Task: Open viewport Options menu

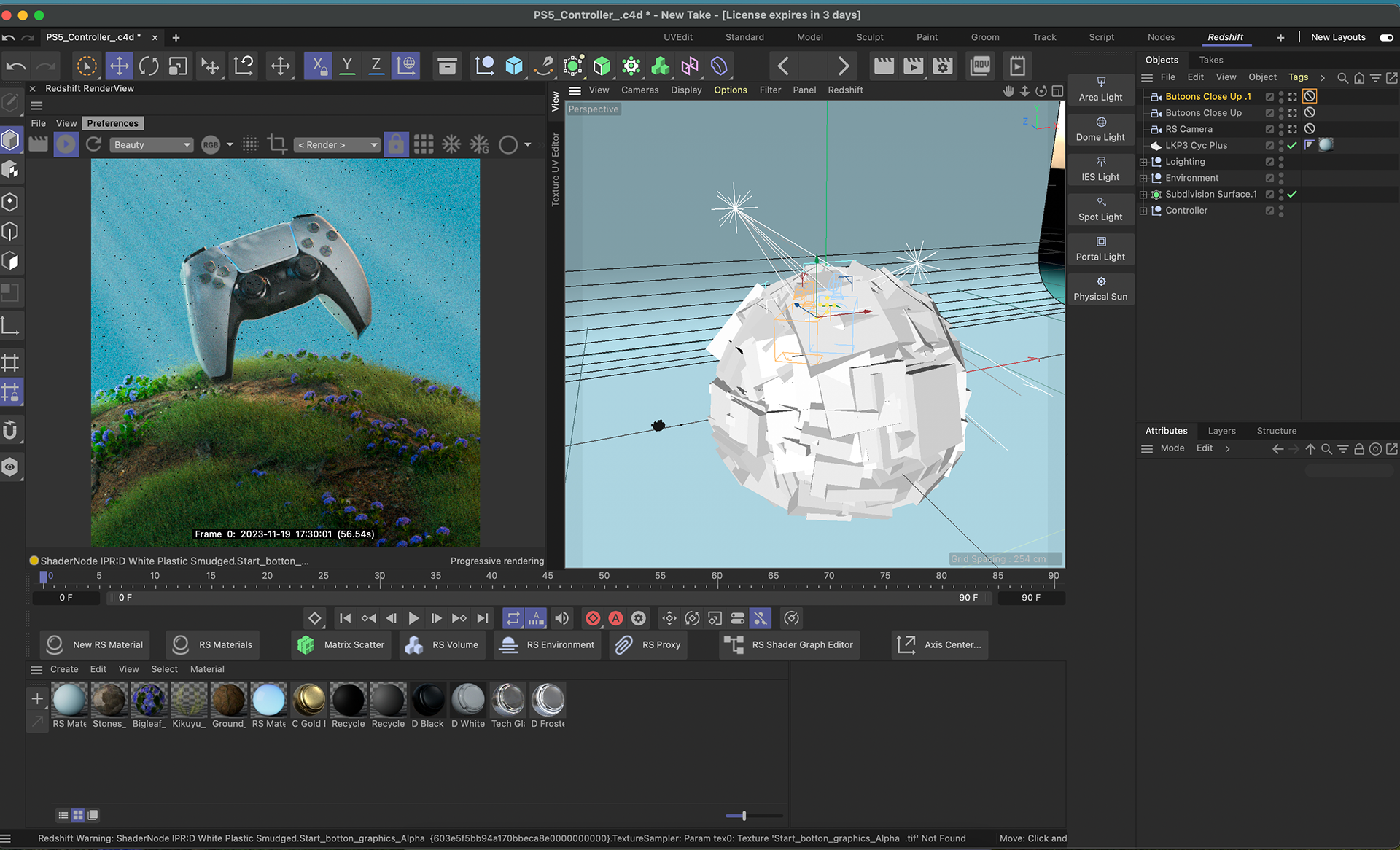Action: [731, 90]
